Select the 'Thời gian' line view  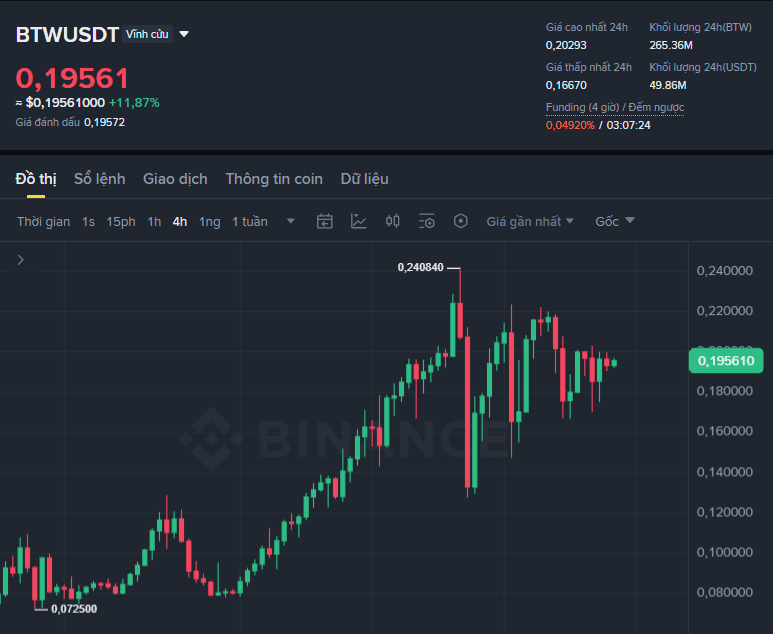point(43,222)
